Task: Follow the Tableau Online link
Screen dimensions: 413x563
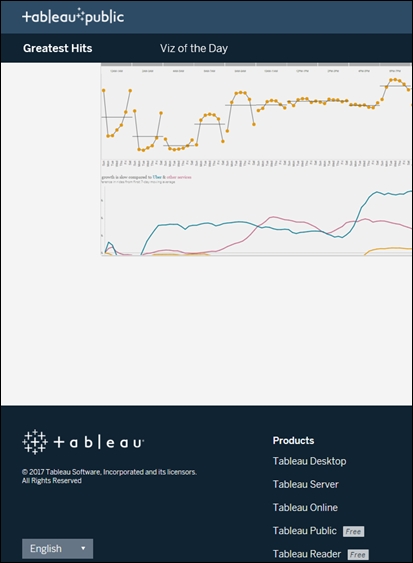Action: coord(305,507)
